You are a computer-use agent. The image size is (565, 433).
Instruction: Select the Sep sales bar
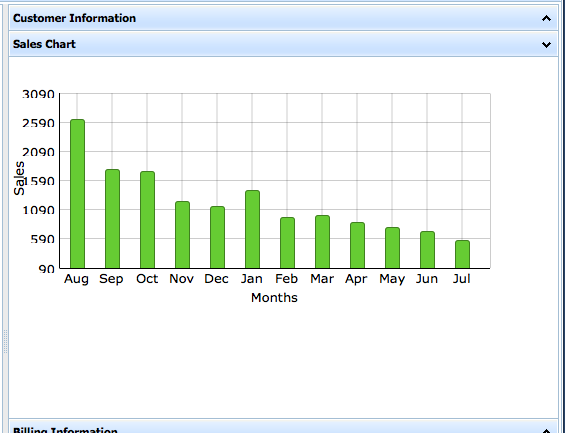pyautogui.click(x=112, y=219)
